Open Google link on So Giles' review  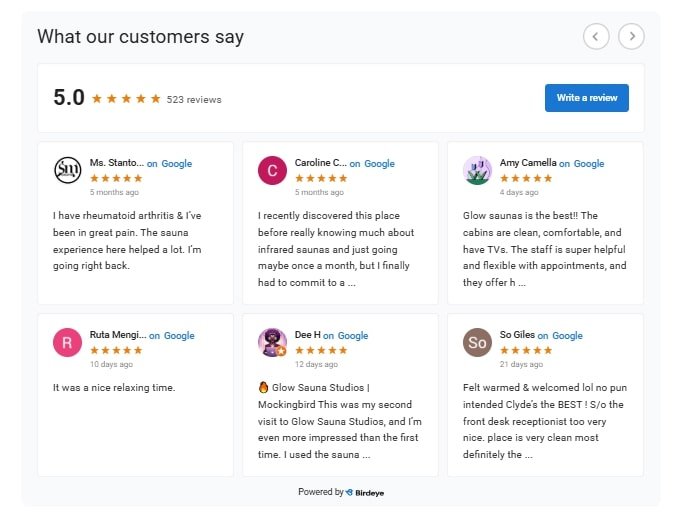coord(567,336)
